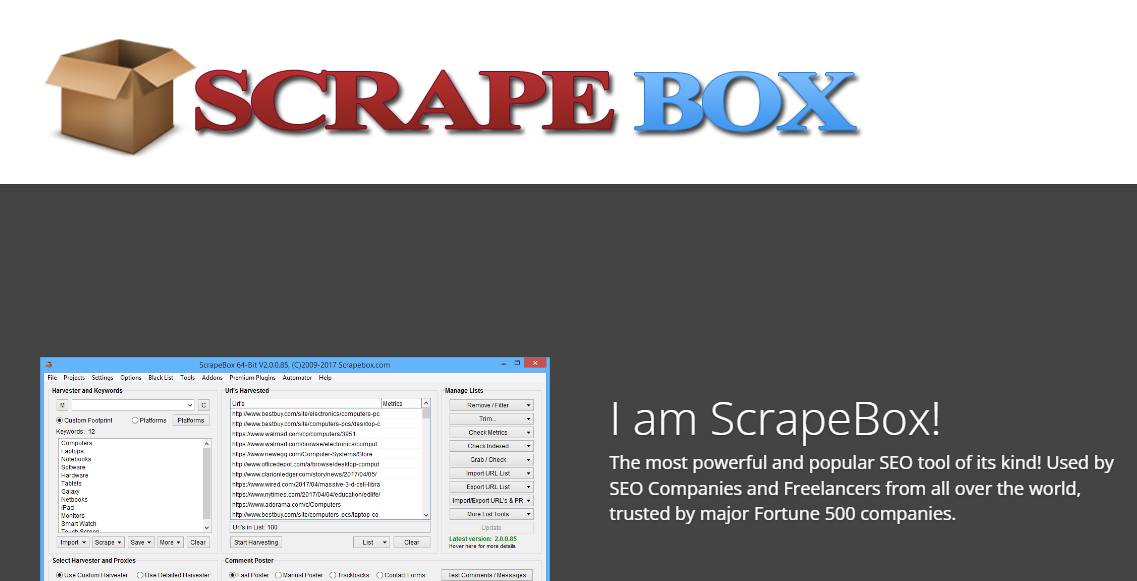Image resolution: width=1137 pixels, height=581 pixels.
Task: Open the File menu
Action: 52,378
